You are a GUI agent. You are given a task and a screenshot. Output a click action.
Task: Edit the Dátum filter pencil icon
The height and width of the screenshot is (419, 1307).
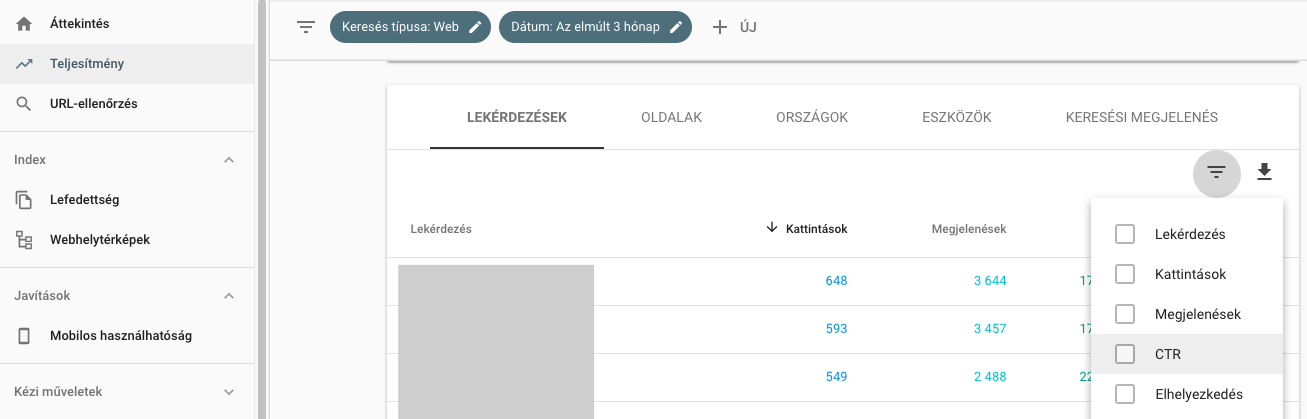tap(676, 27)
